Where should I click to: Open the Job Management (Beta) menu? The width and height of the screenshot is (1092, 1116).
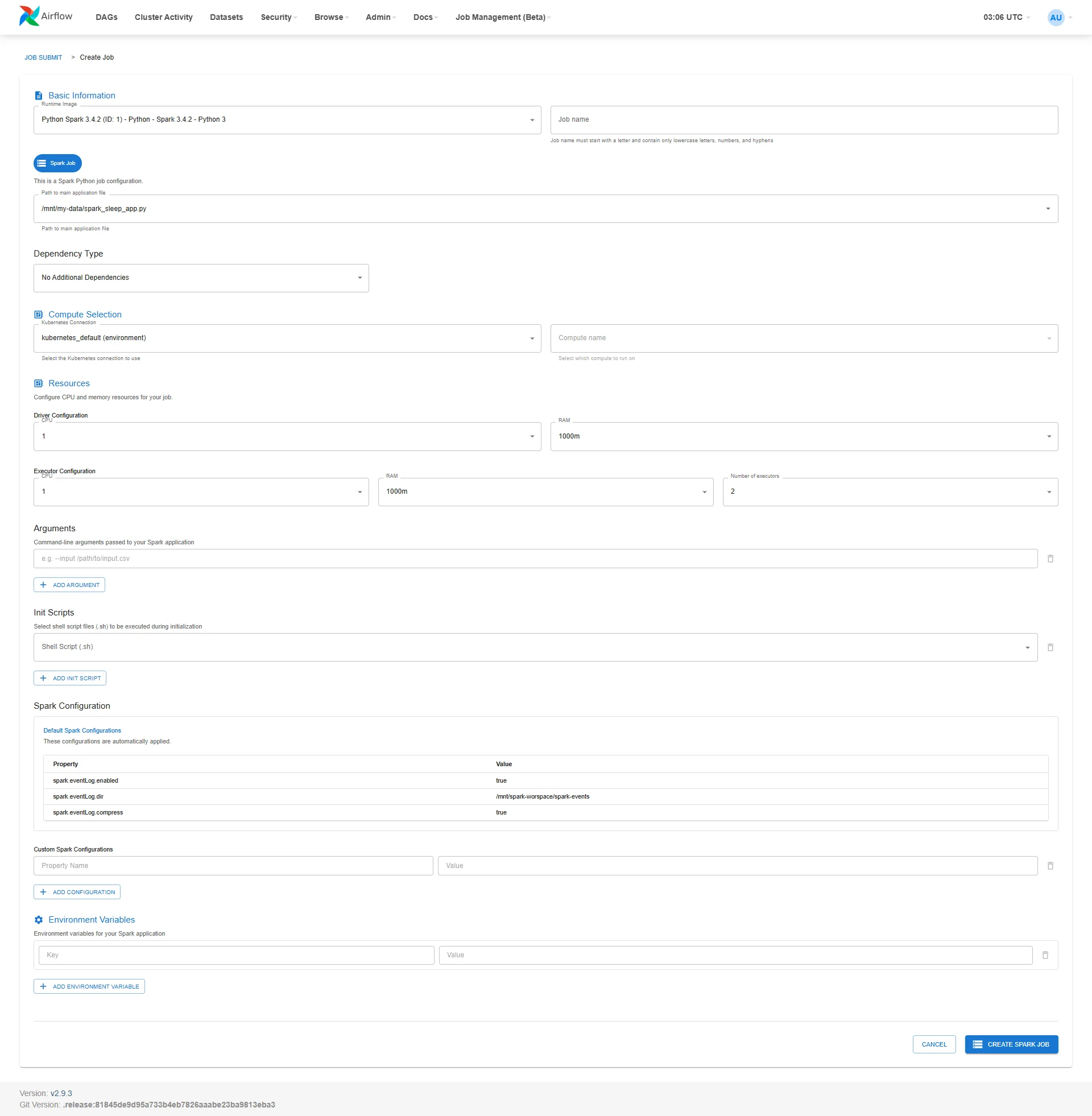[503, 17]
